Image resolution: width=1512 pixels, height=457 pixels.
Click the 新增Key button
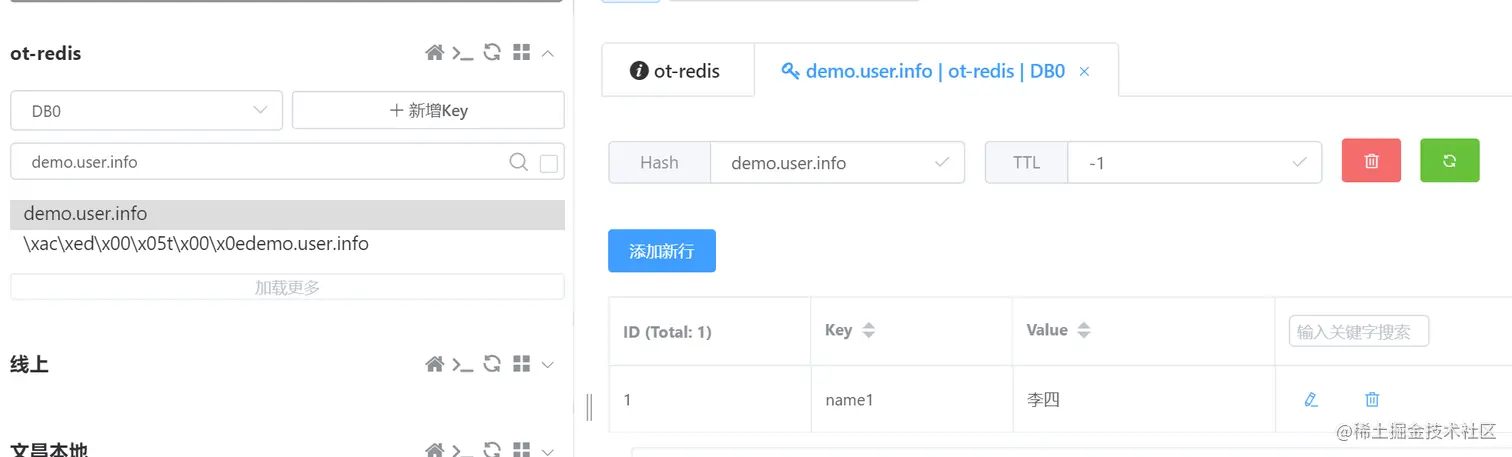click(x=428, y=111)
